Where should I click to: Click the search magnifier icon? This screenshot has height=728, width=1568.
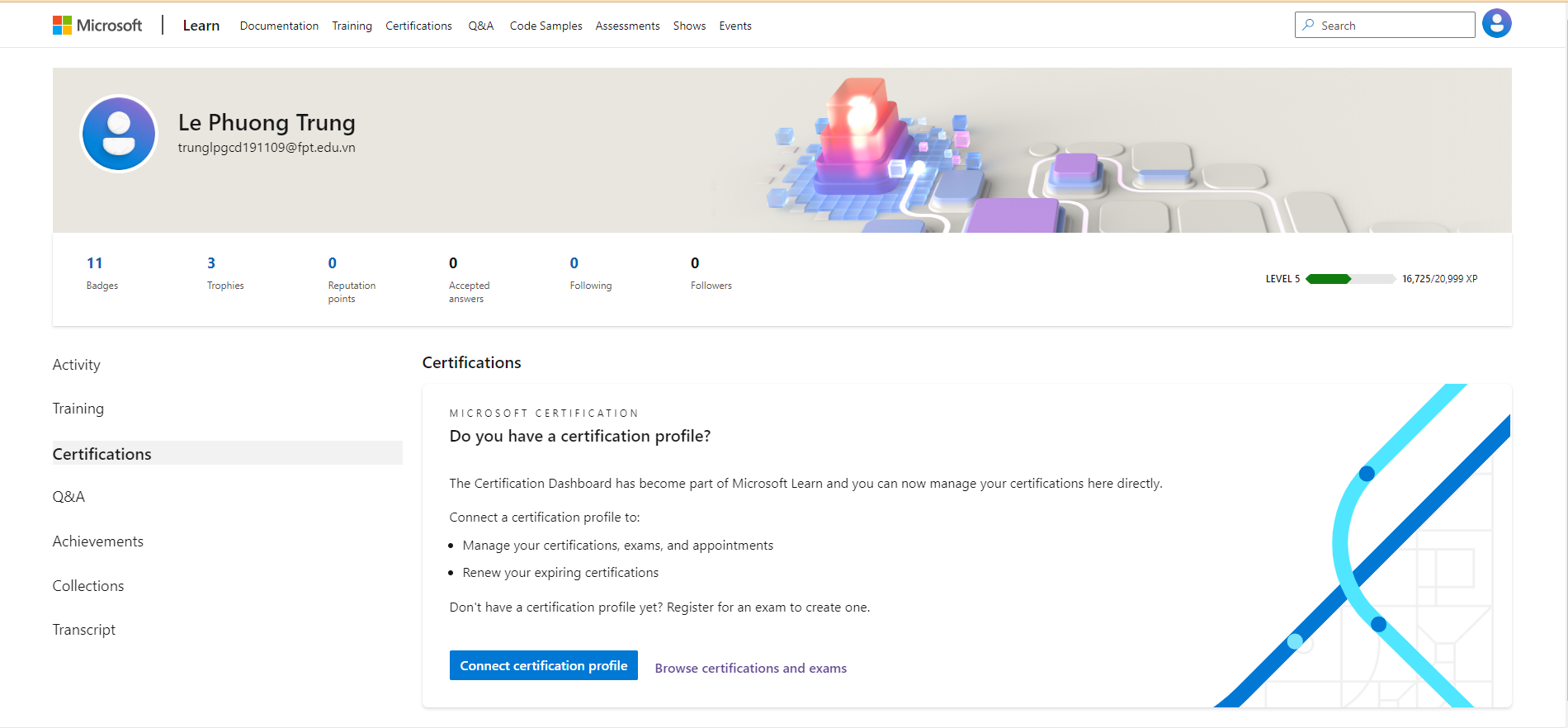[1308, 26]
